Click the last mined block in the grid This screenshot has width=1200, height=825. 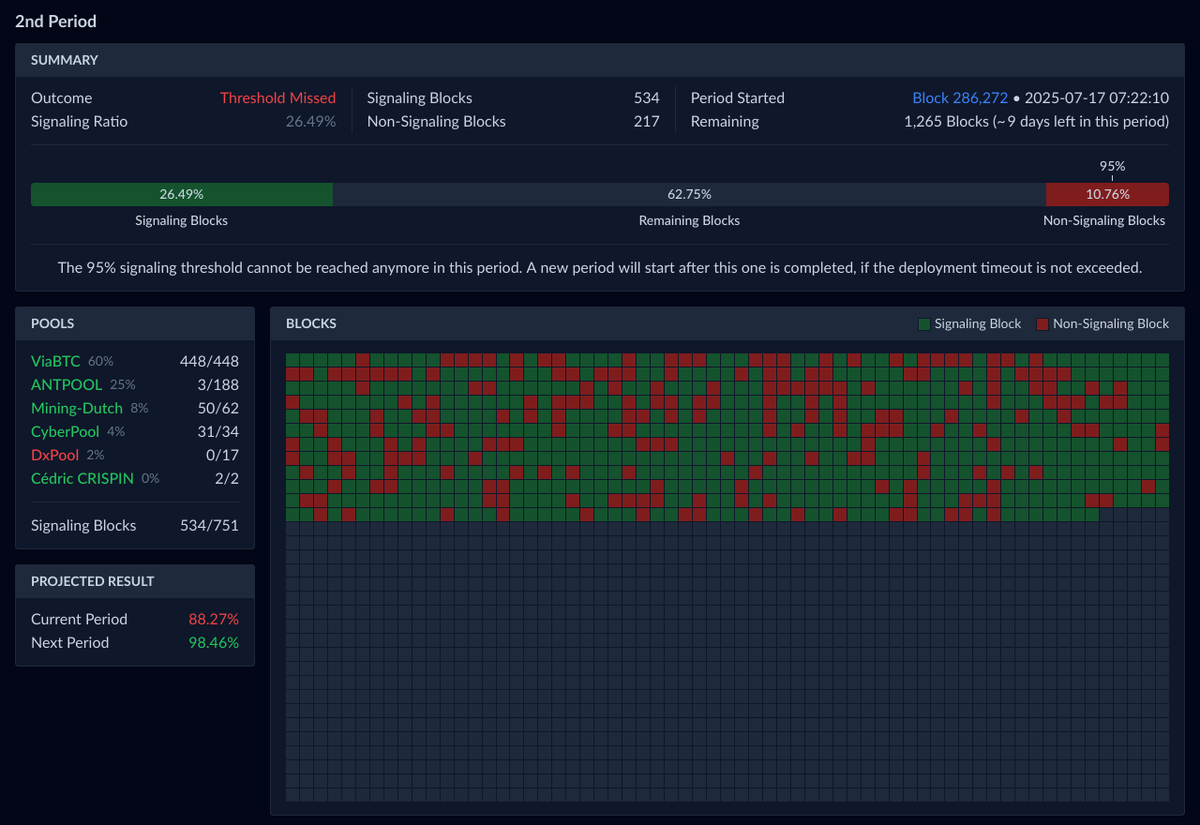pyautogui.click(x=1092, y=514)
